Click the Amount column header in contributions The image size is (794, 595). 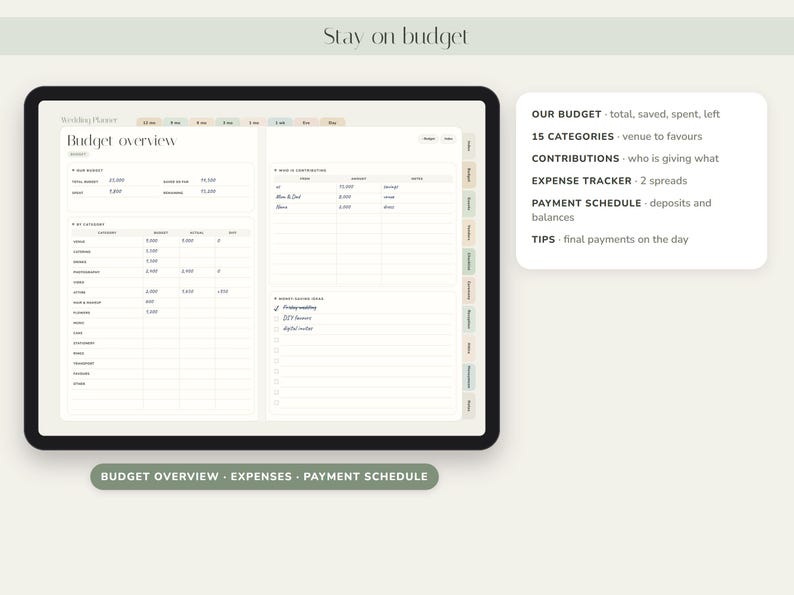tap(359, 179)
